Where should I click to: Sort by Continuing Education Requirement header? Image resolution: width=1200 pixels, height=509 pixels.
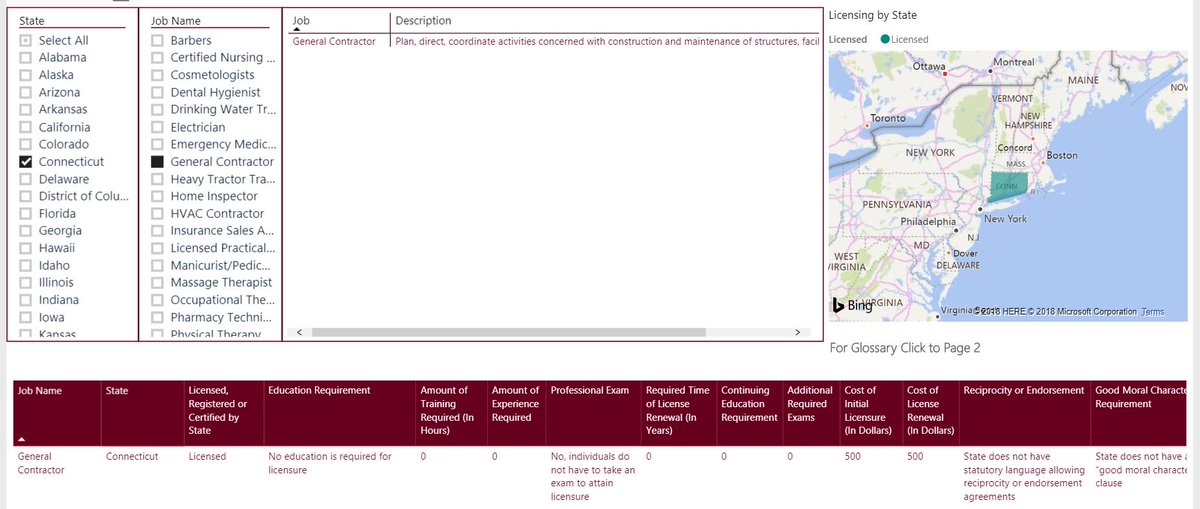(749, 413)
